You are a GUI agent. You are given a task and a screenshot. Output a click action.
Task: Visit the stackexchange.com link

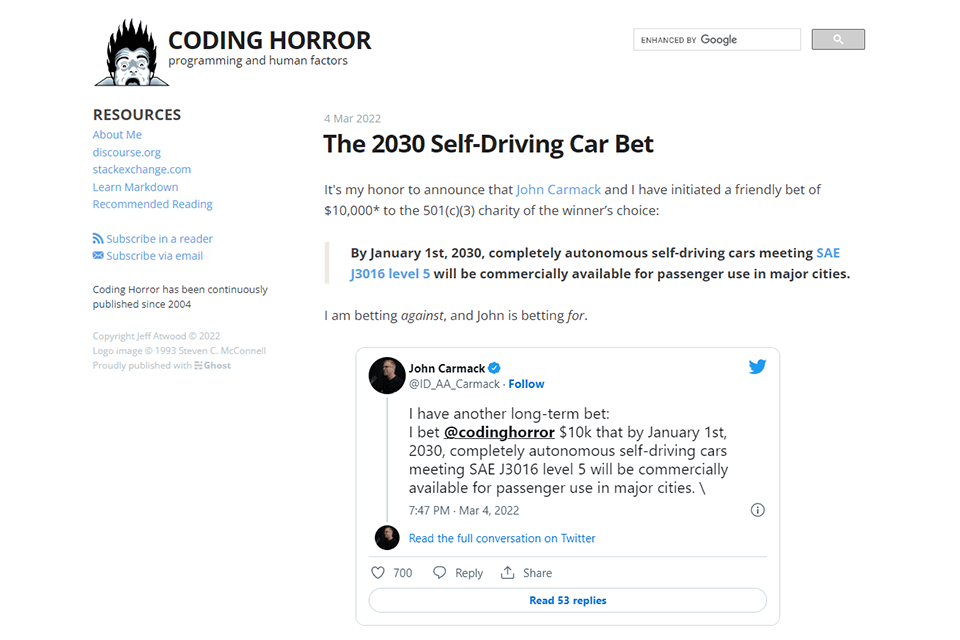coord(141,169)
